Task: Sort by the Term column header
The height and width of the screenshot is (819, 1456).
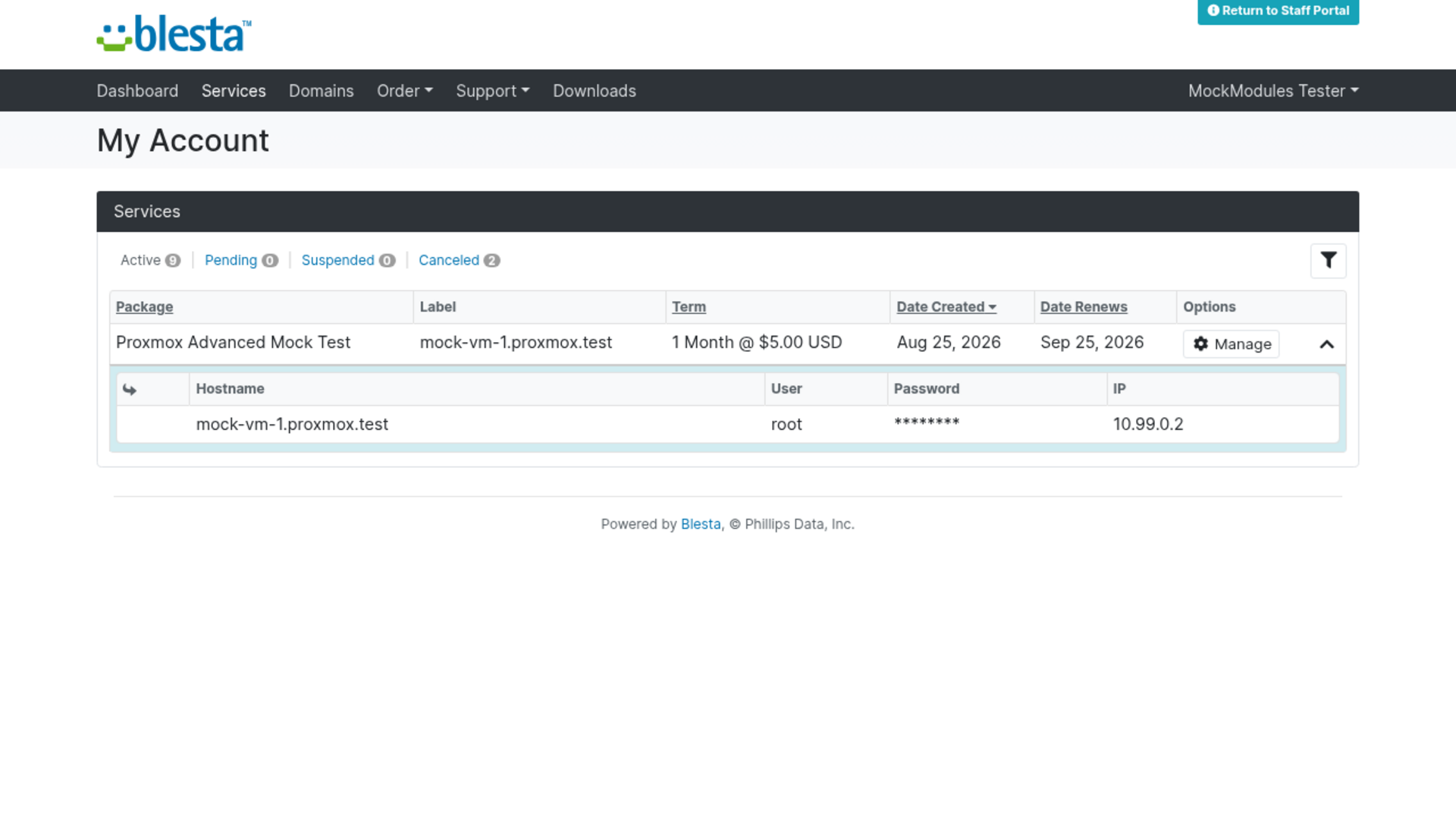Action: coord(689,307)
